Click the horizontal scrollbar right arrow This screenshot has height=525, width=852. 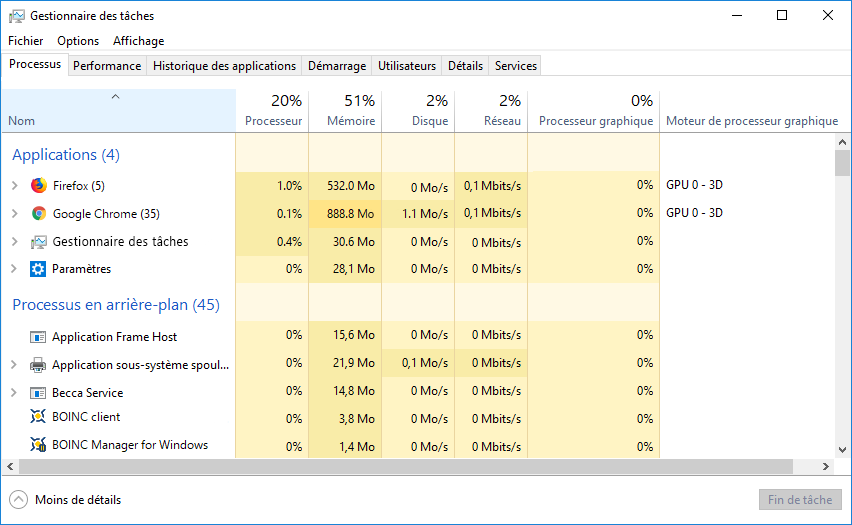click(x=825, y=466)
